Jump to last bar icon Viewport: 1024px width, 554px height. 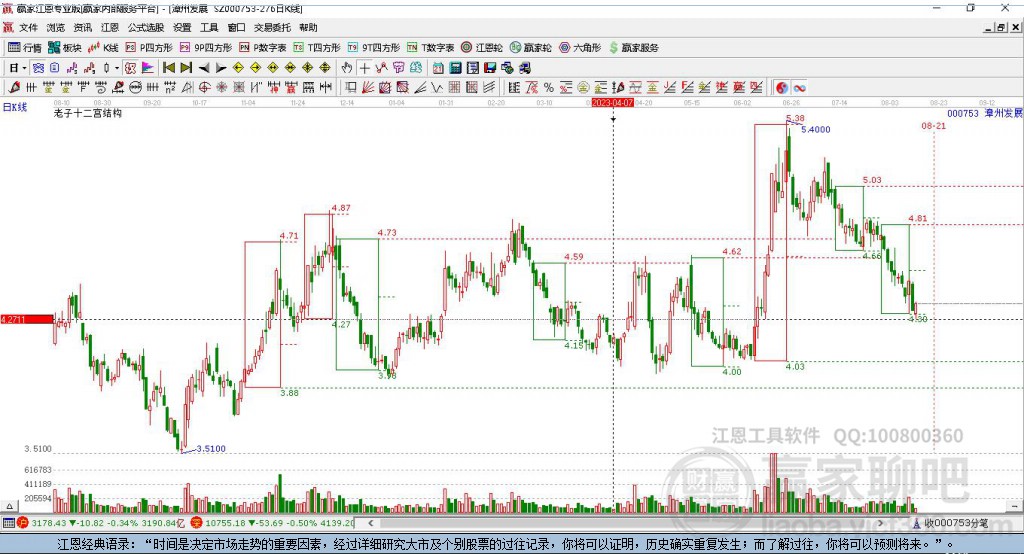[x=186, y=68]
